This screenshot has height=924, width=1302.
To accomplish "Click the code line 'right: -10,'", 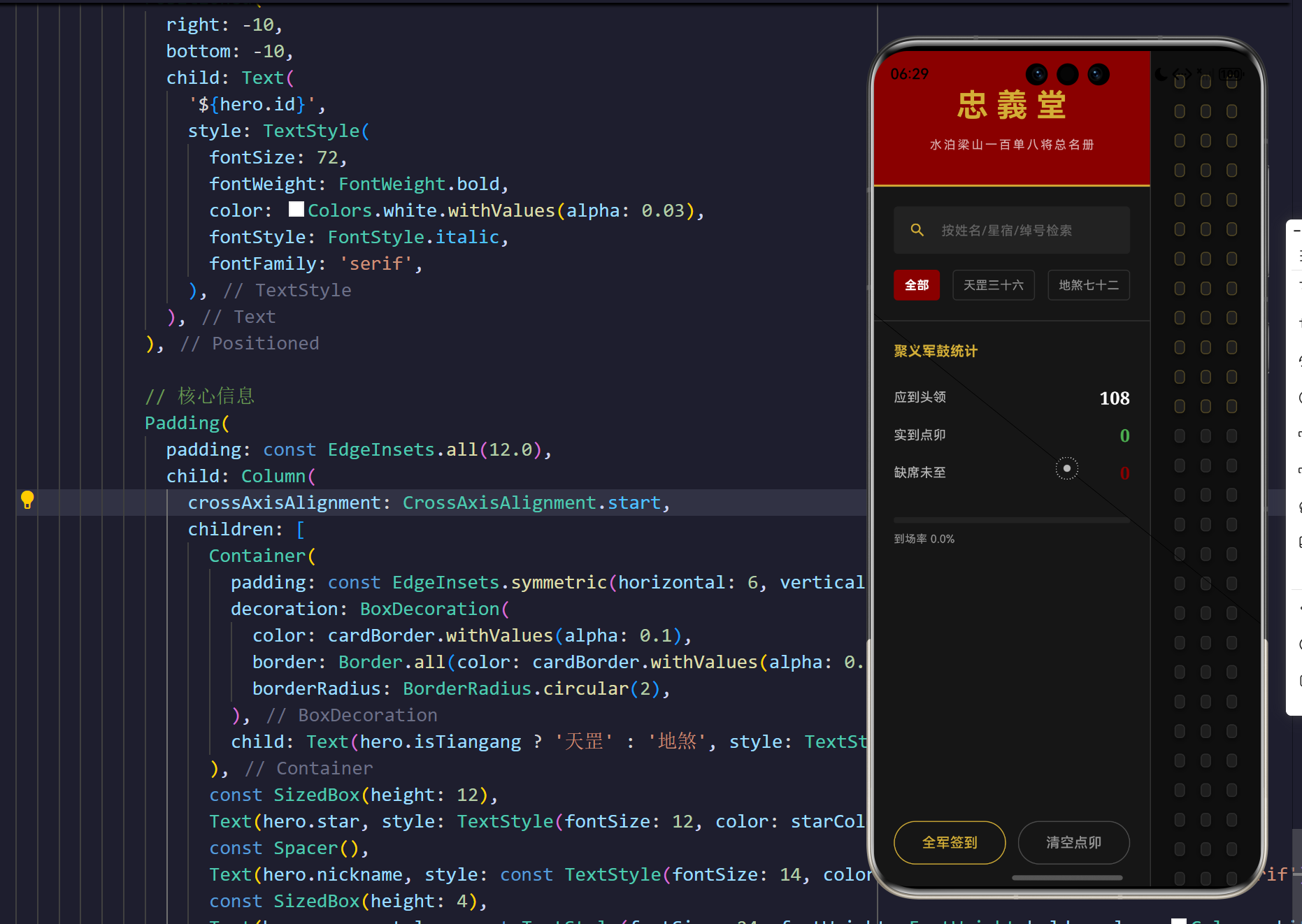I will 224,25.
